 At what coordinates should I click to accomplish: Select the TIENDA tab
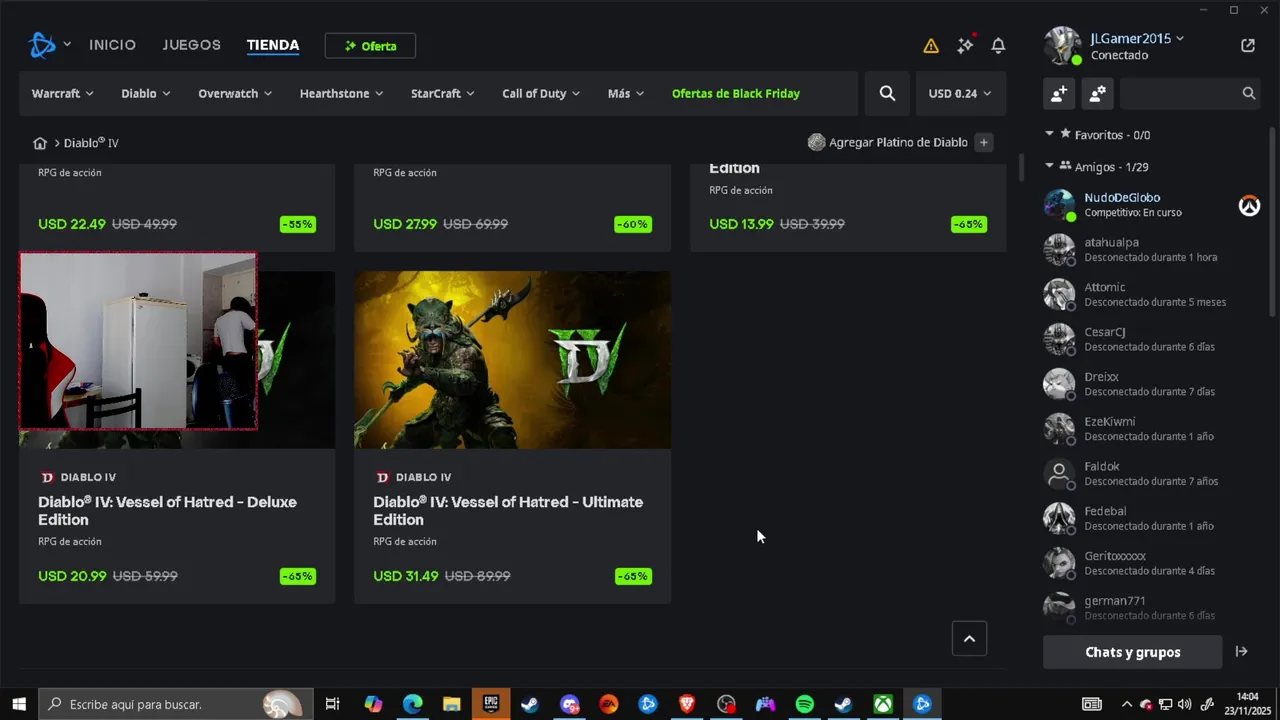[273, 45]
